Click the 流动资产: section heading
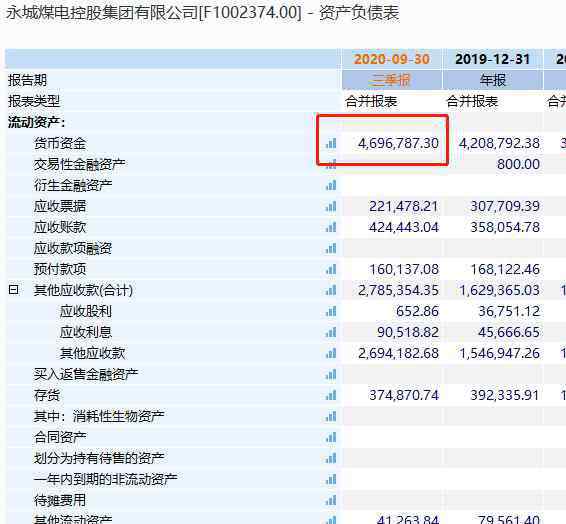The width and height of the screenshot is (566, 524). click(36, 122)
